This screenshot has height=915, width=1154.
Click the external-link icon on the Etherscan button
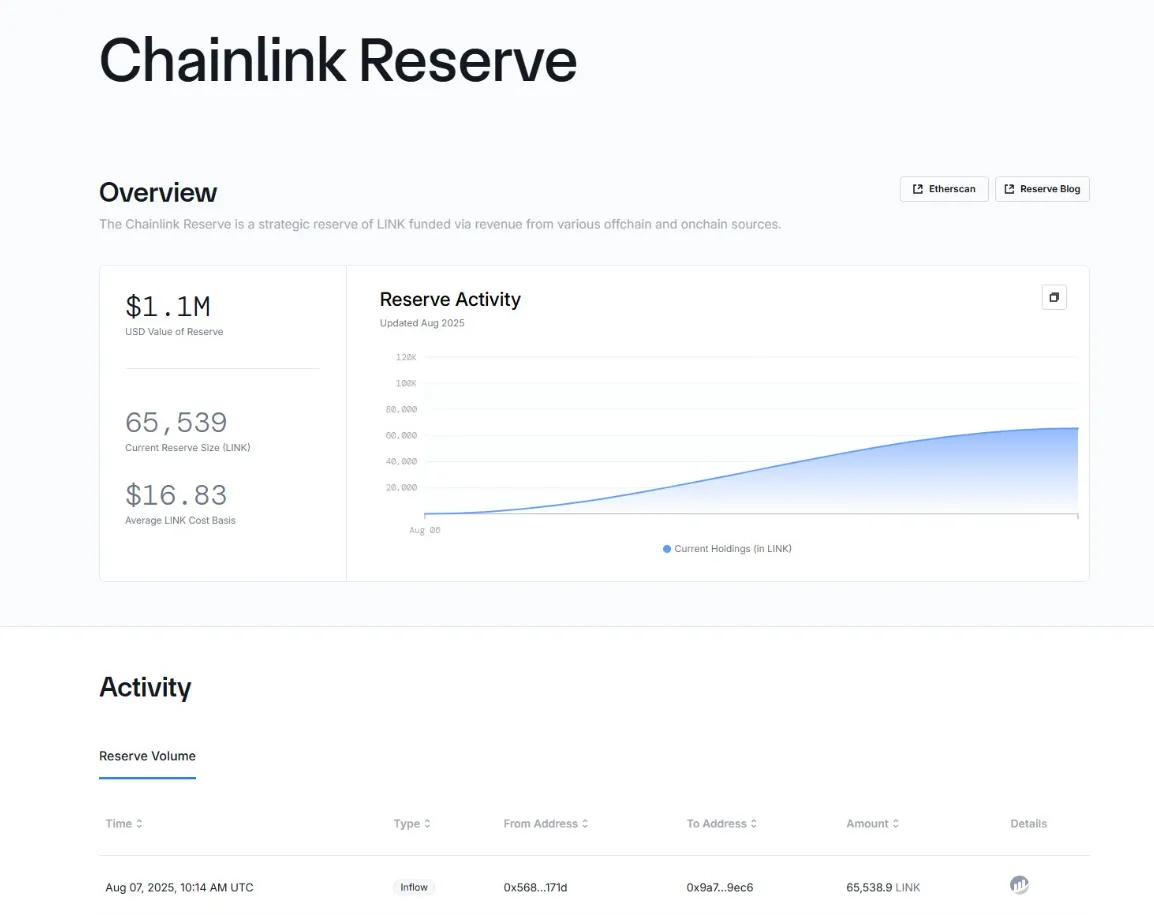(x=917, y=188)
